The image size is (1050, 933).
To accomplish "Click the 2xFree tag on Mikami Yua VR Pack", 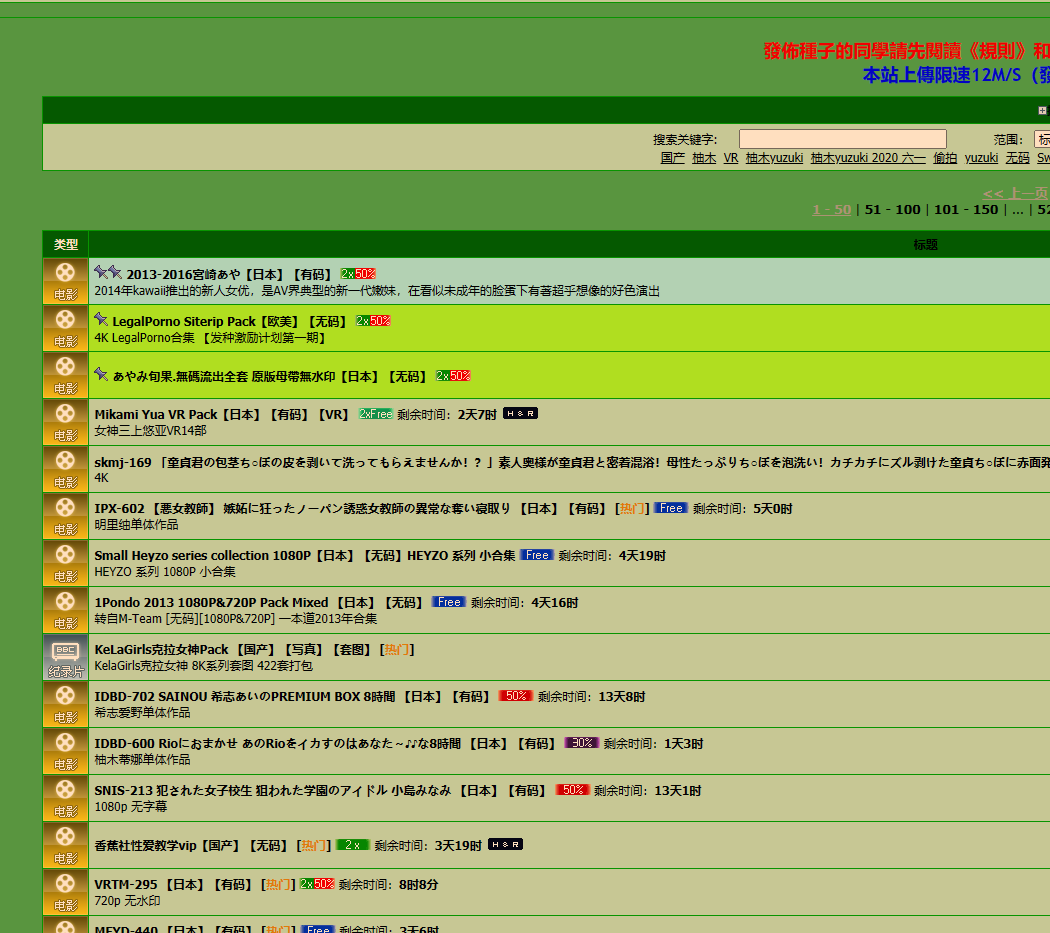I will pos(375,413).
